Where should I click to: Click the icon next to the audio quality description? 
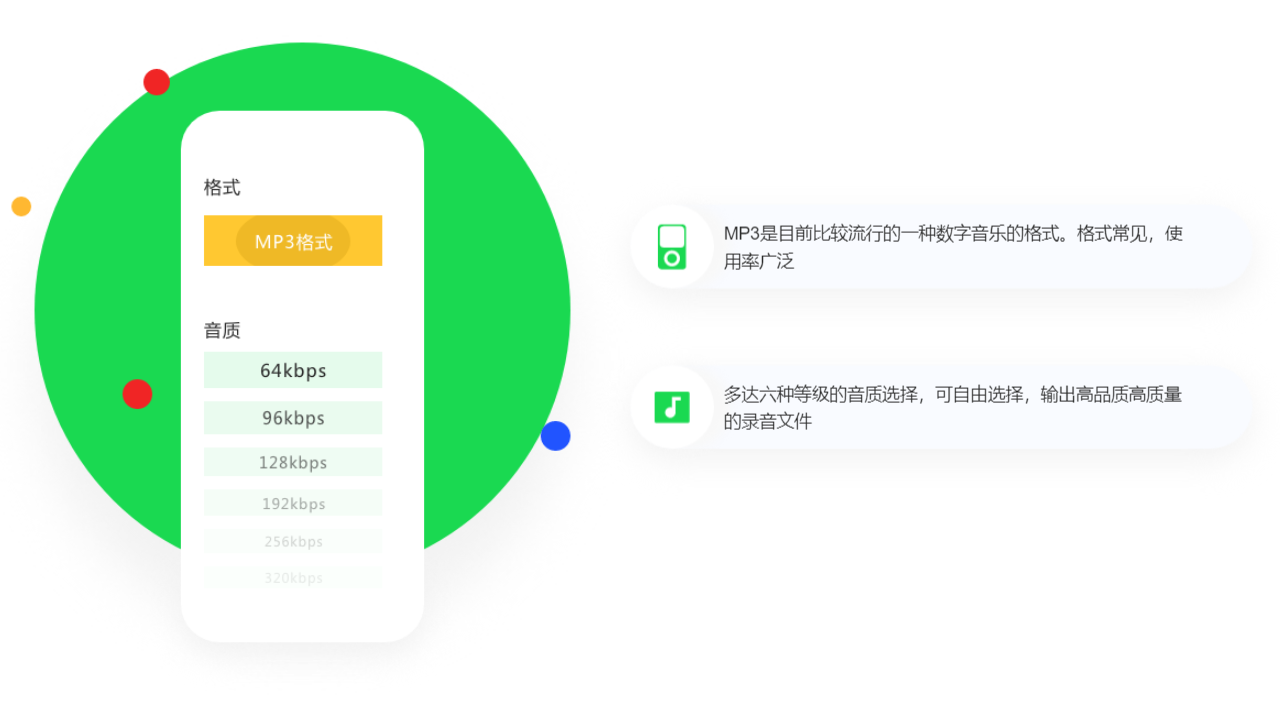pyautogui.click(x=671, y=407)
